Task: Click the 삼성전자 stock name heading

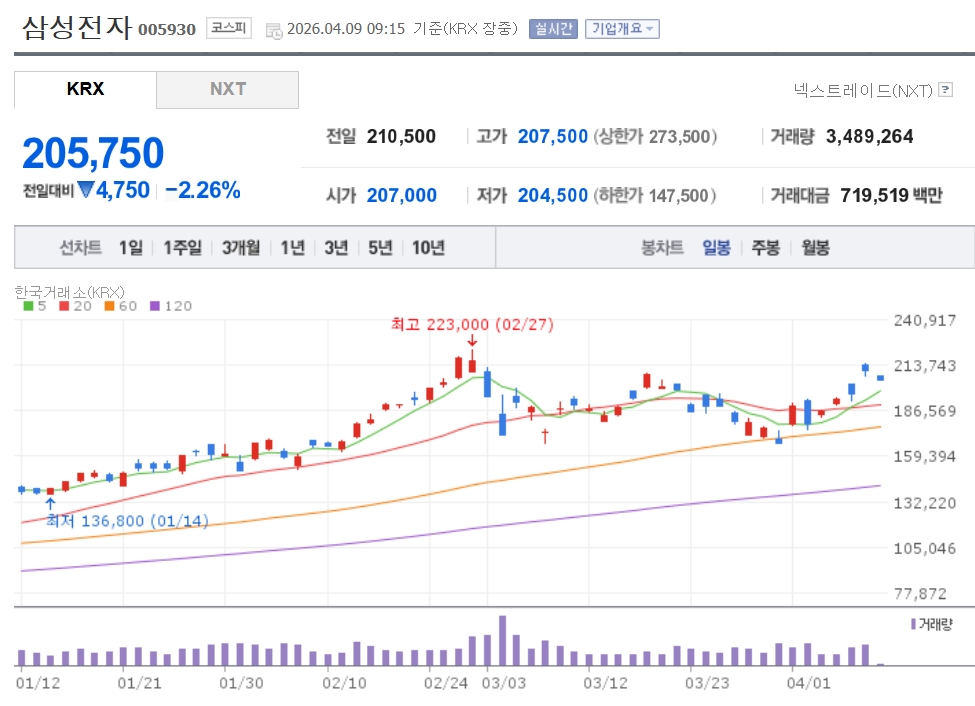Action: click(76, 27)
